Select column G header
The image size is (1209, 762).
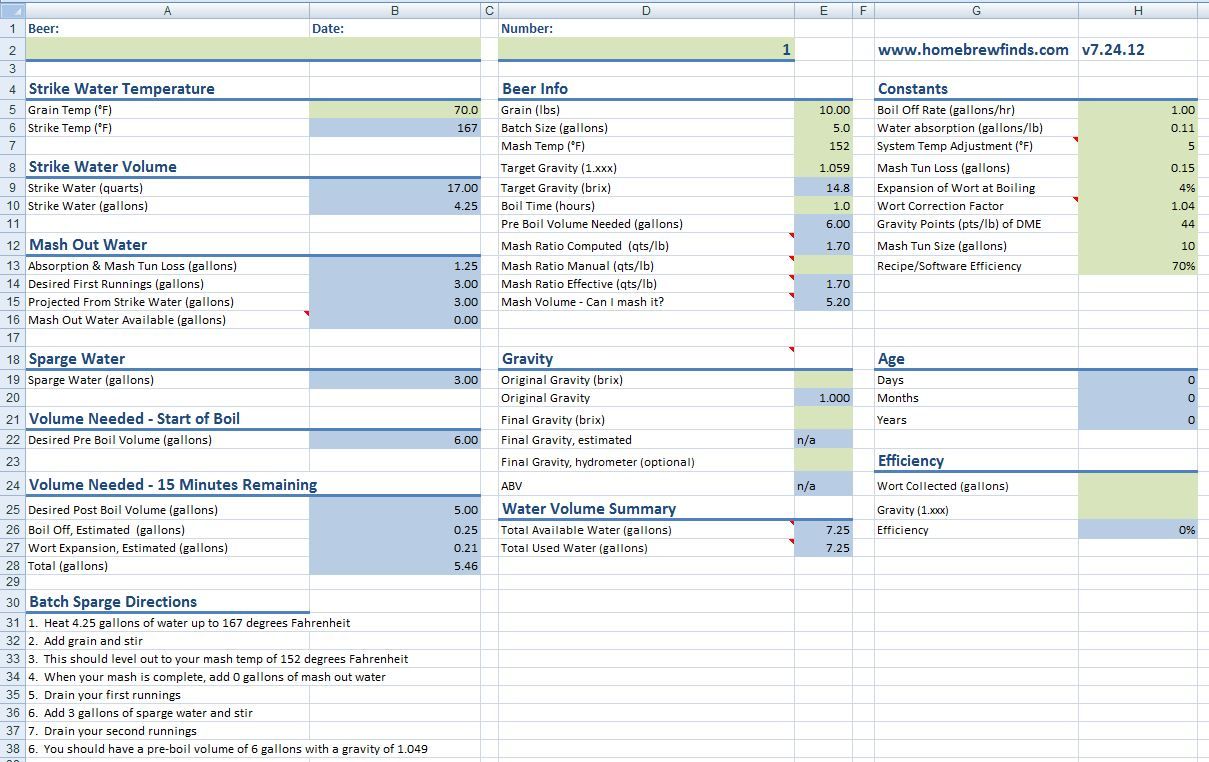click(976, 10)
